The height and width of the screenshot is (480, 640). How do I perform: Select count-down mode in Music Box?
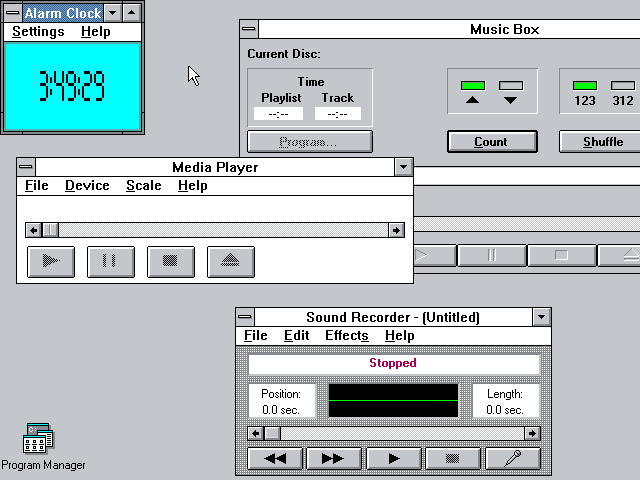(511, 92)
